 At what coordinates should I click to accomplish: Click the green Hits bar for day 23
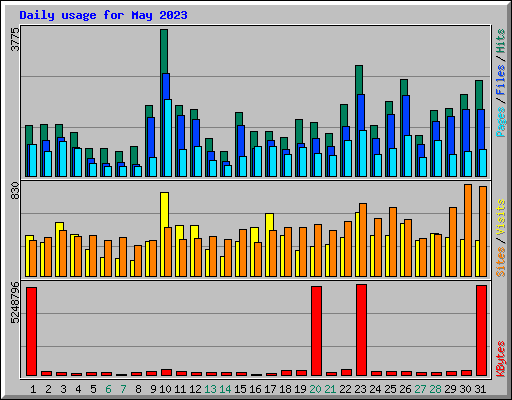click(x=359, y=80)
